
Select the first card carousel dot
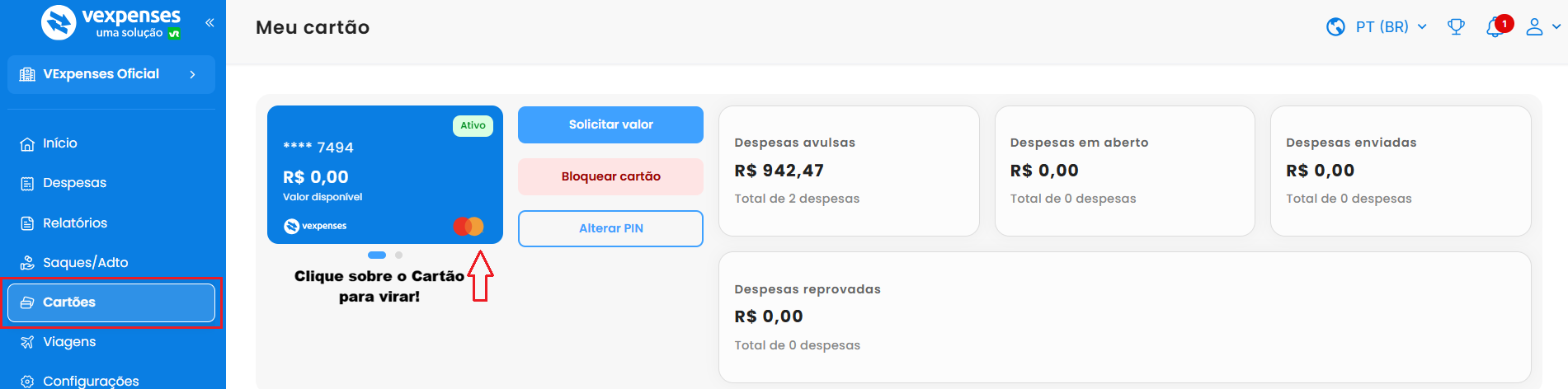(377, 255)
